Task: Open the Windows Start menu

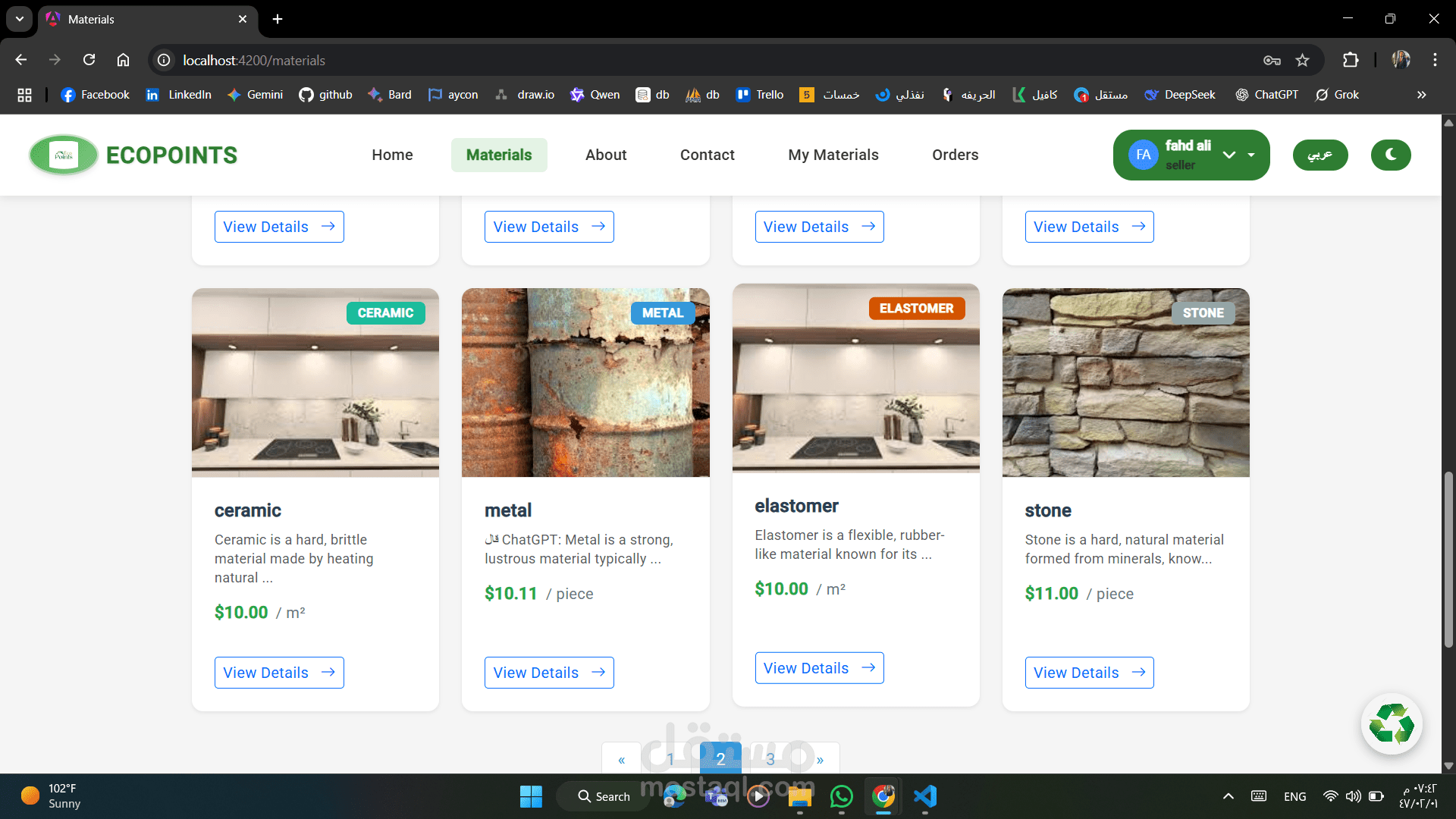Action: (x=531, y=796)
